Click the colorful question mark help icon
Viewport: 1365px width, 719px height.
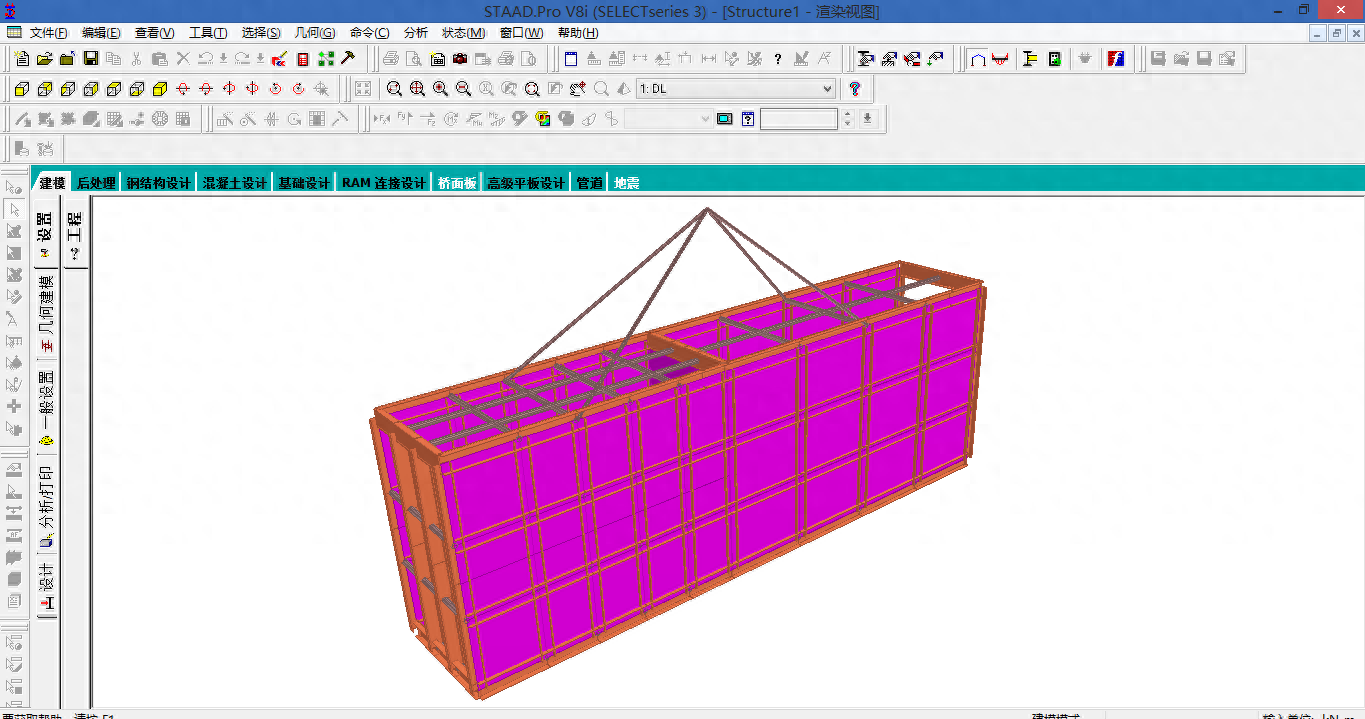coord(854,89)
